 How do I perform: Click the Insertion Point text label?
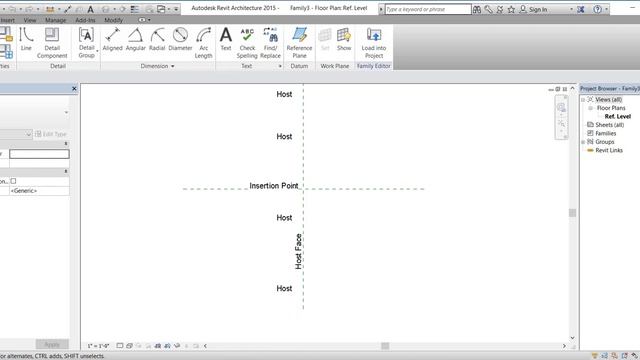coord(273,186)
